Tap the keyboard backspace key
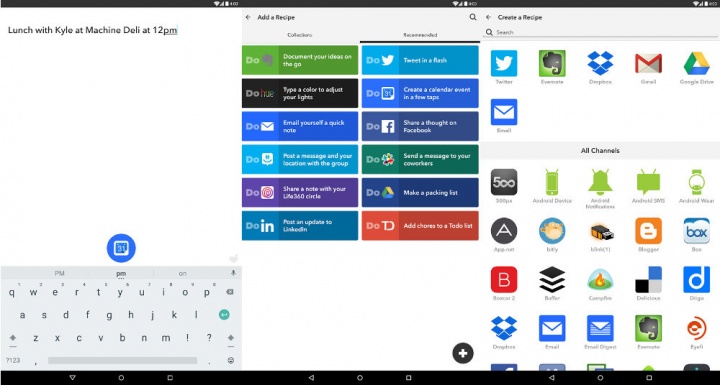This screenshot has height=385, width=720. tap(230, 292)
